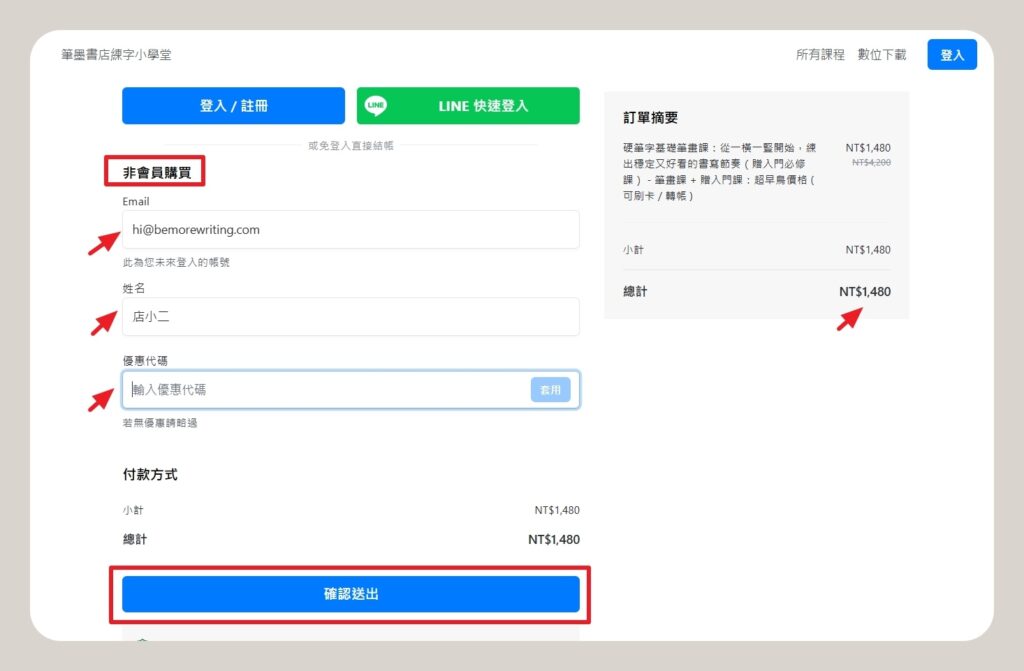Click the 登入 button in top header
The width and height of the screenshot is (1024, 671).
(951, 55)
